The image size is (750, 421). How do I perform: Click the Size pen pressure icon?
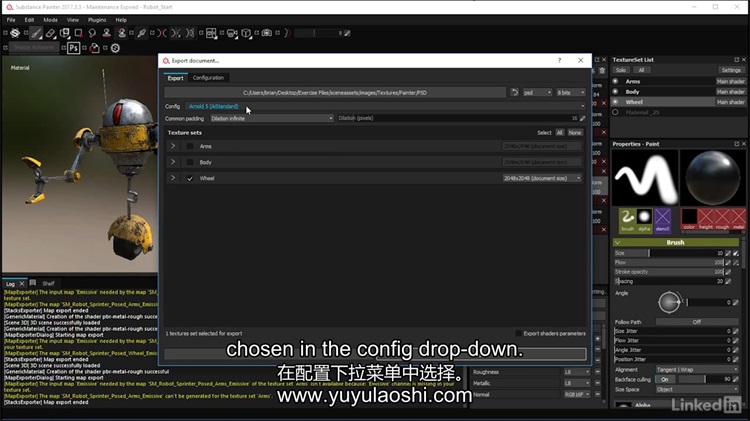click(x=736, y=253)
